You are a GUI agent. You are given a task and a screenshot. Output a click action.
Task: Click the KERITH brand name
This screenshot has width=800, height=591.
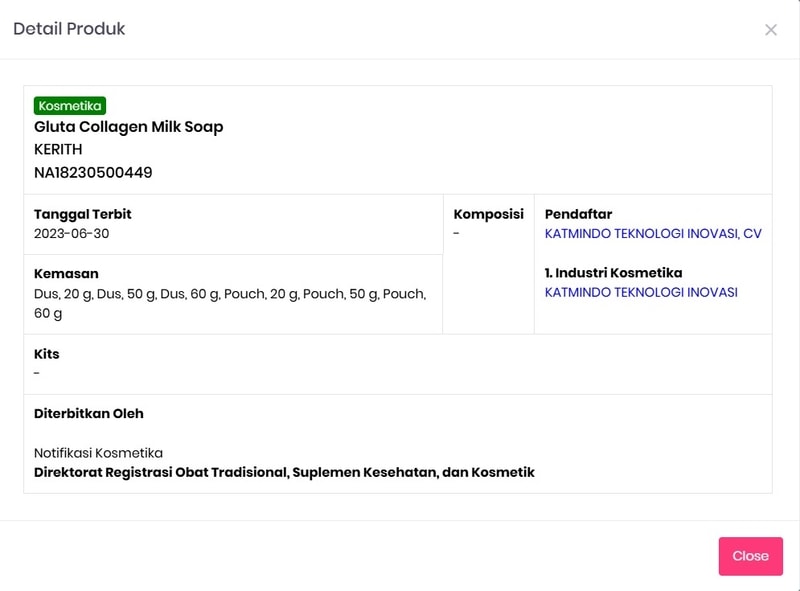(58, 150)
